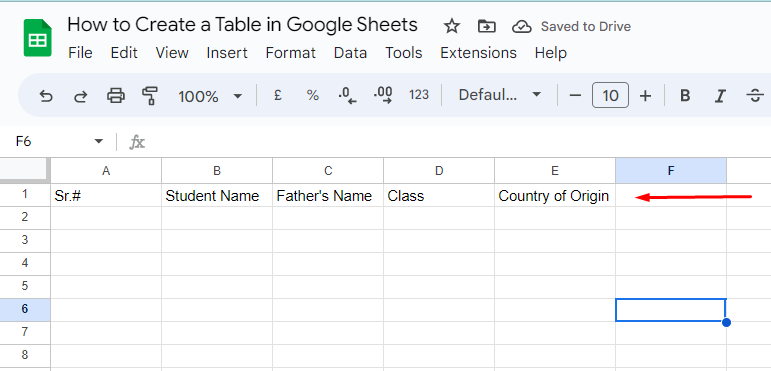The image size is (771, 371).
Task: Select the Student Name cell
Action: 217,196
